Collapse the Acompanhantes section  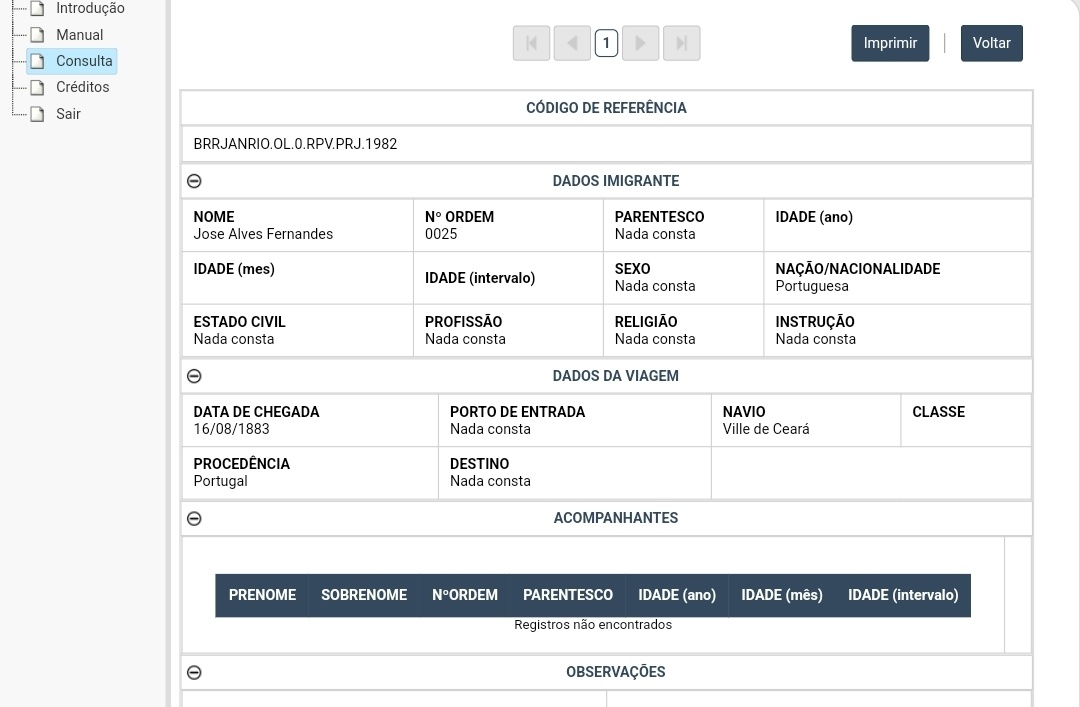tap(194, 518)
